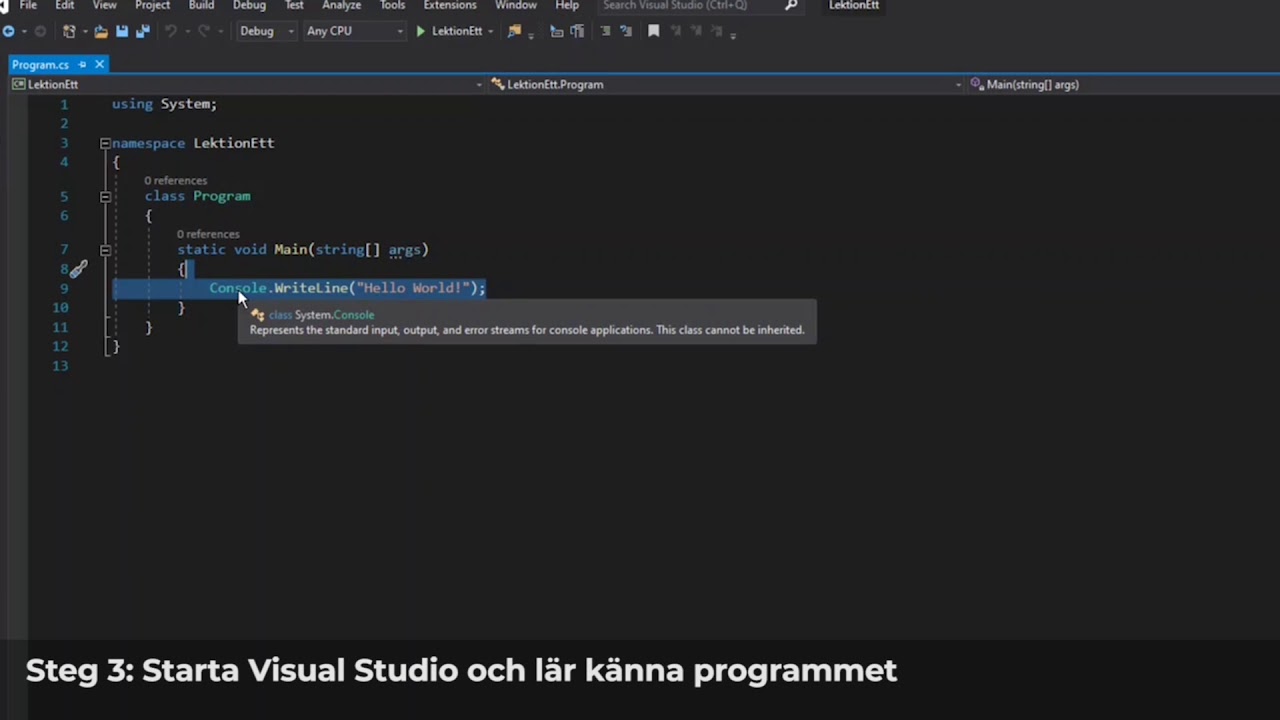This screenshot has height=720, width=1280.
Task: Open the LektionEtt.Program type navigation dropdown
Action: (x=726, y=84)
